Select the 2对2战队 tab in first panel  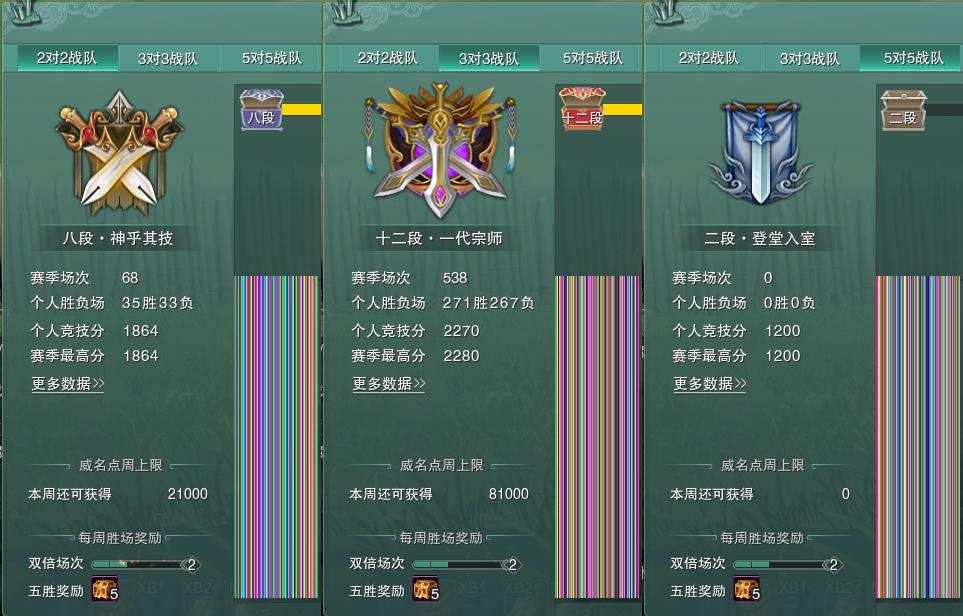coord(67,58)
